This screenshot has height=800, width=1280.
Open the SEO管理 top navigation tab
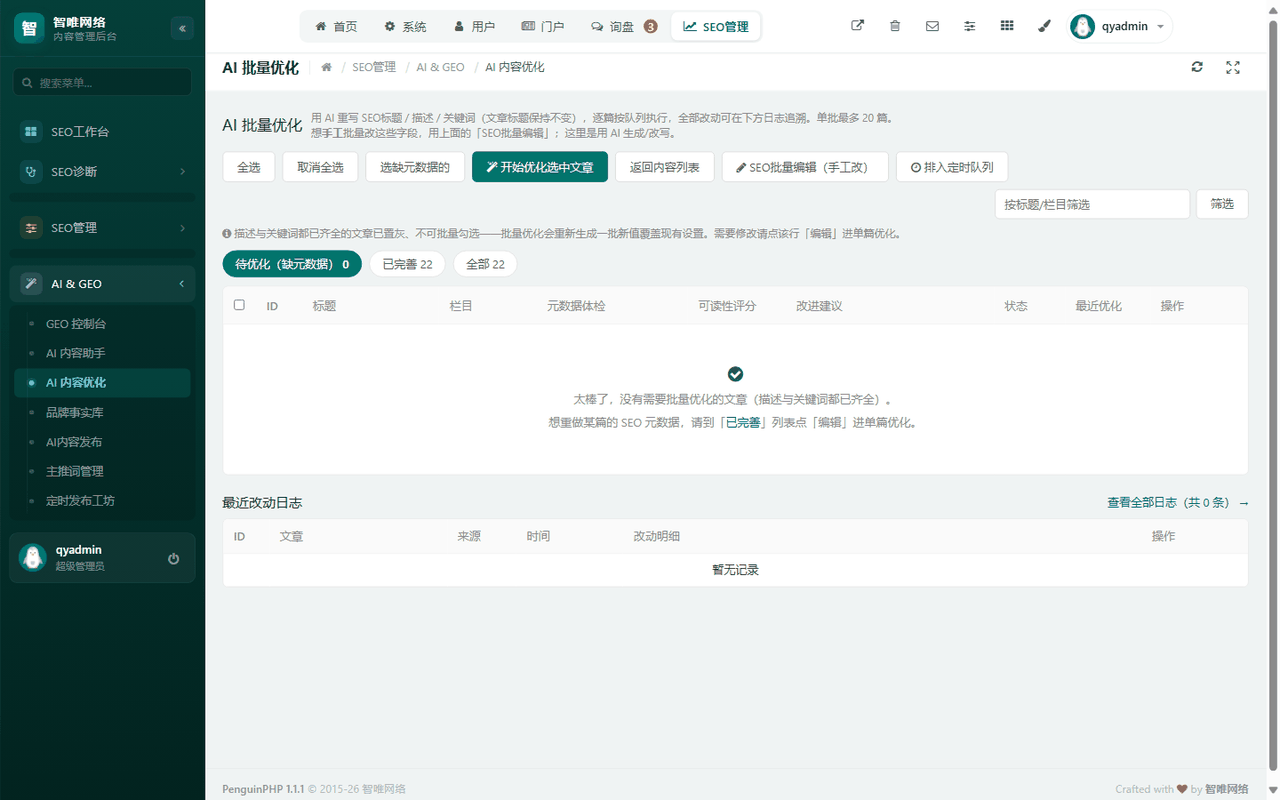(x=716, y=27)
